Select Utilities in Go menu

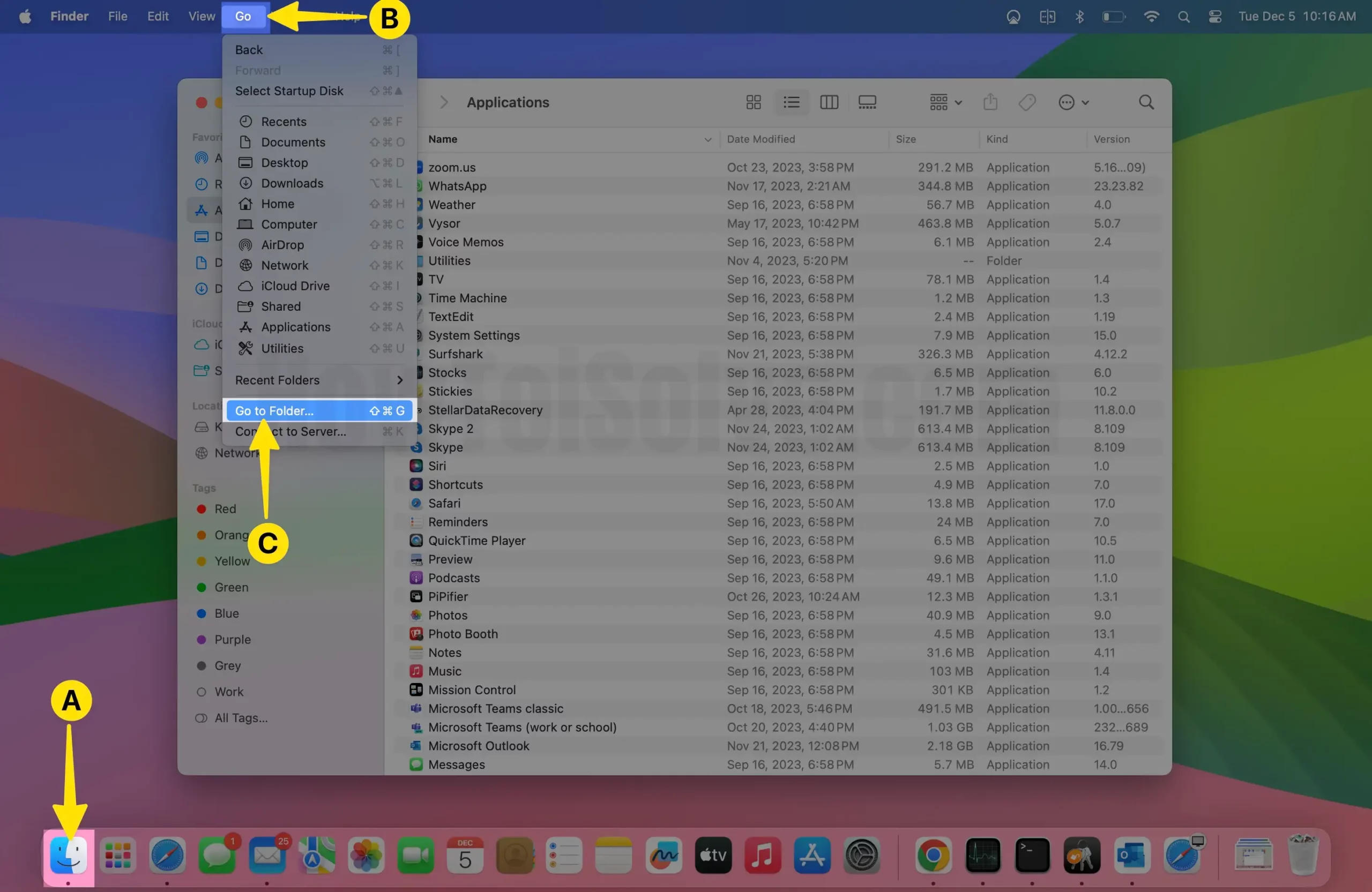pyautogui.click(x=319, y=349)
